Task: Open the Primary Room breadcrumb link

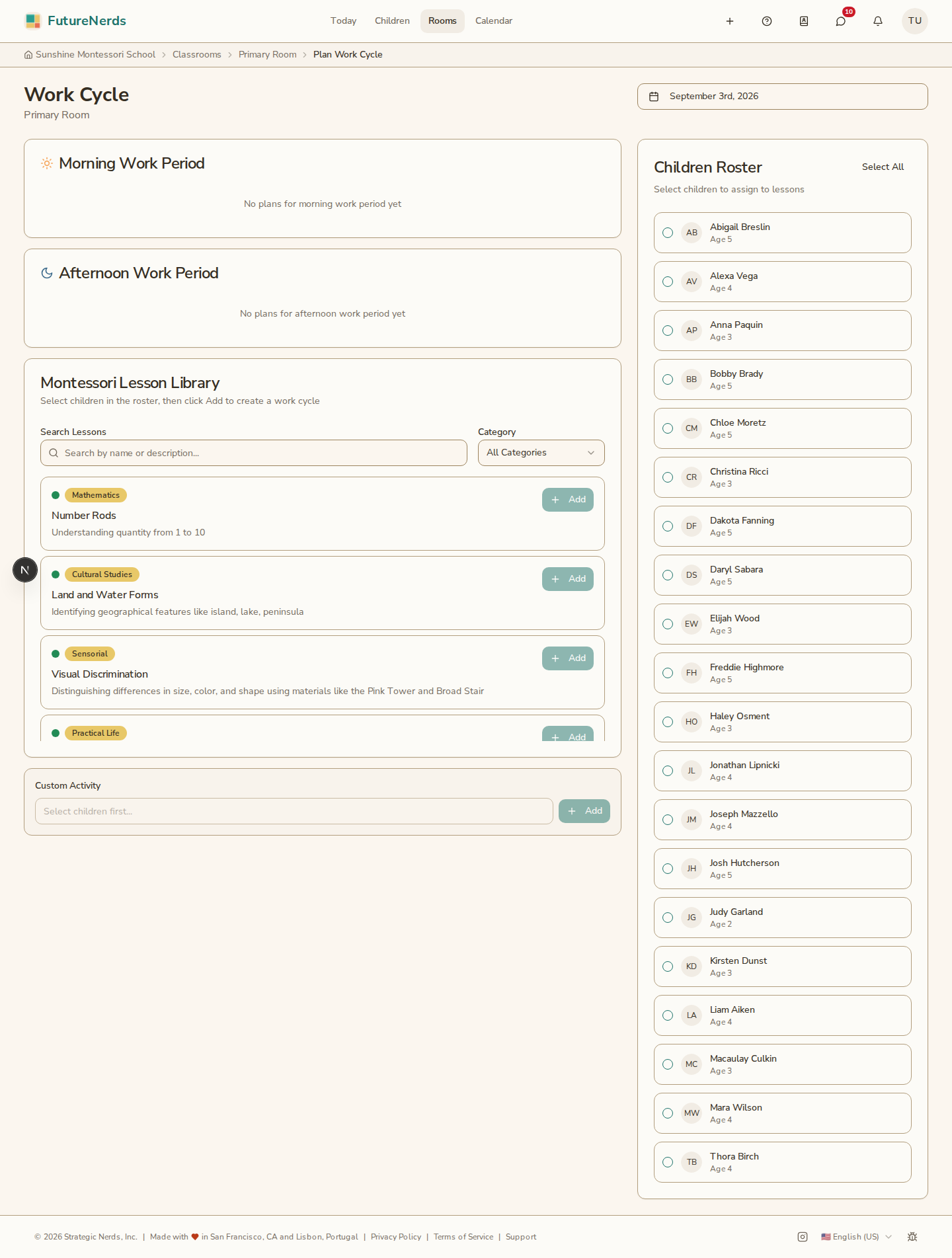Action: [x=268, y=55]
